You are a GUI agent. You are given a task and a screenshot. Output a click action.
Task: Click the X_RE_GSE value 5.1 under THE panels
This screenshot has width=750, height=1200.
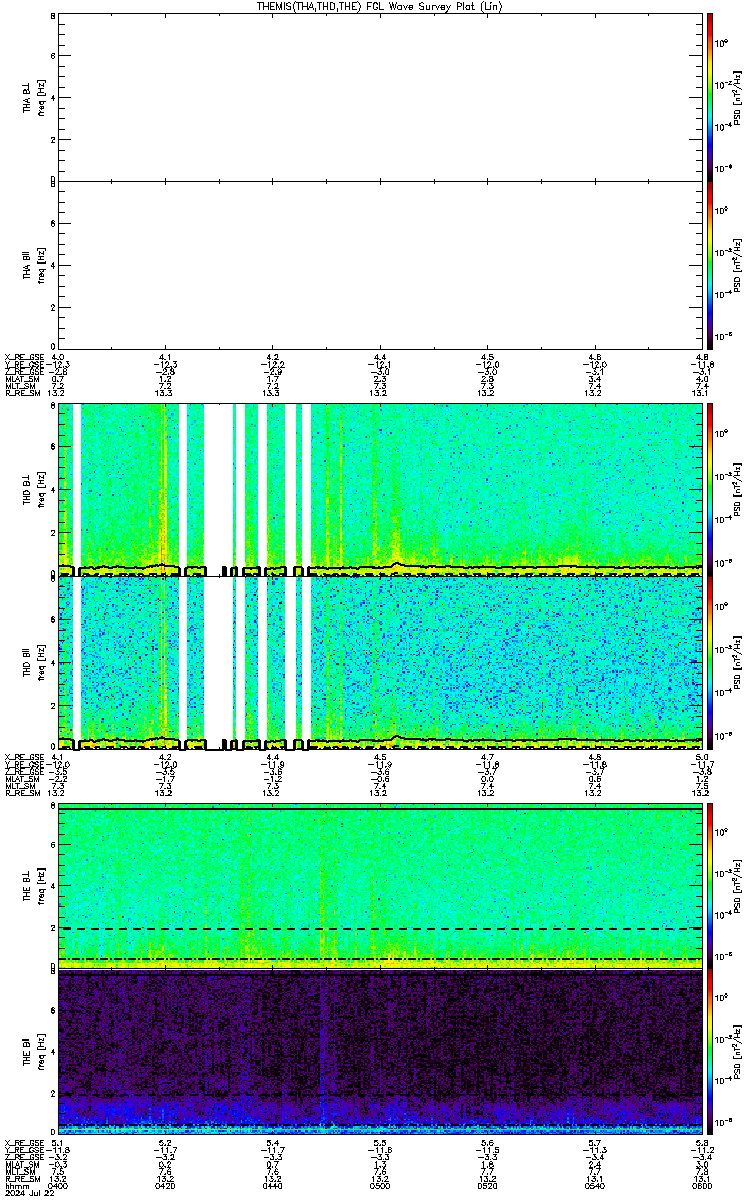click(58, 1142)
